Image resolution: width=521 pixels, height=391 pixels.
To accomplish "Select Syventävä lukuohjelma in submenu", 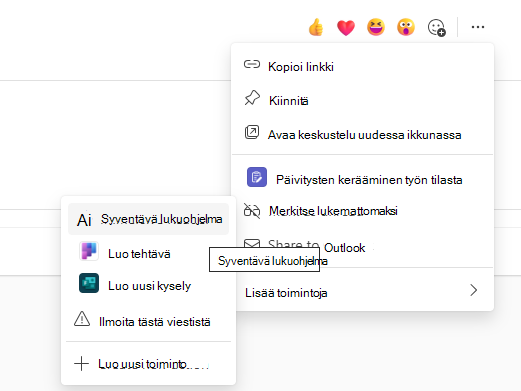I will coord(148,219).
